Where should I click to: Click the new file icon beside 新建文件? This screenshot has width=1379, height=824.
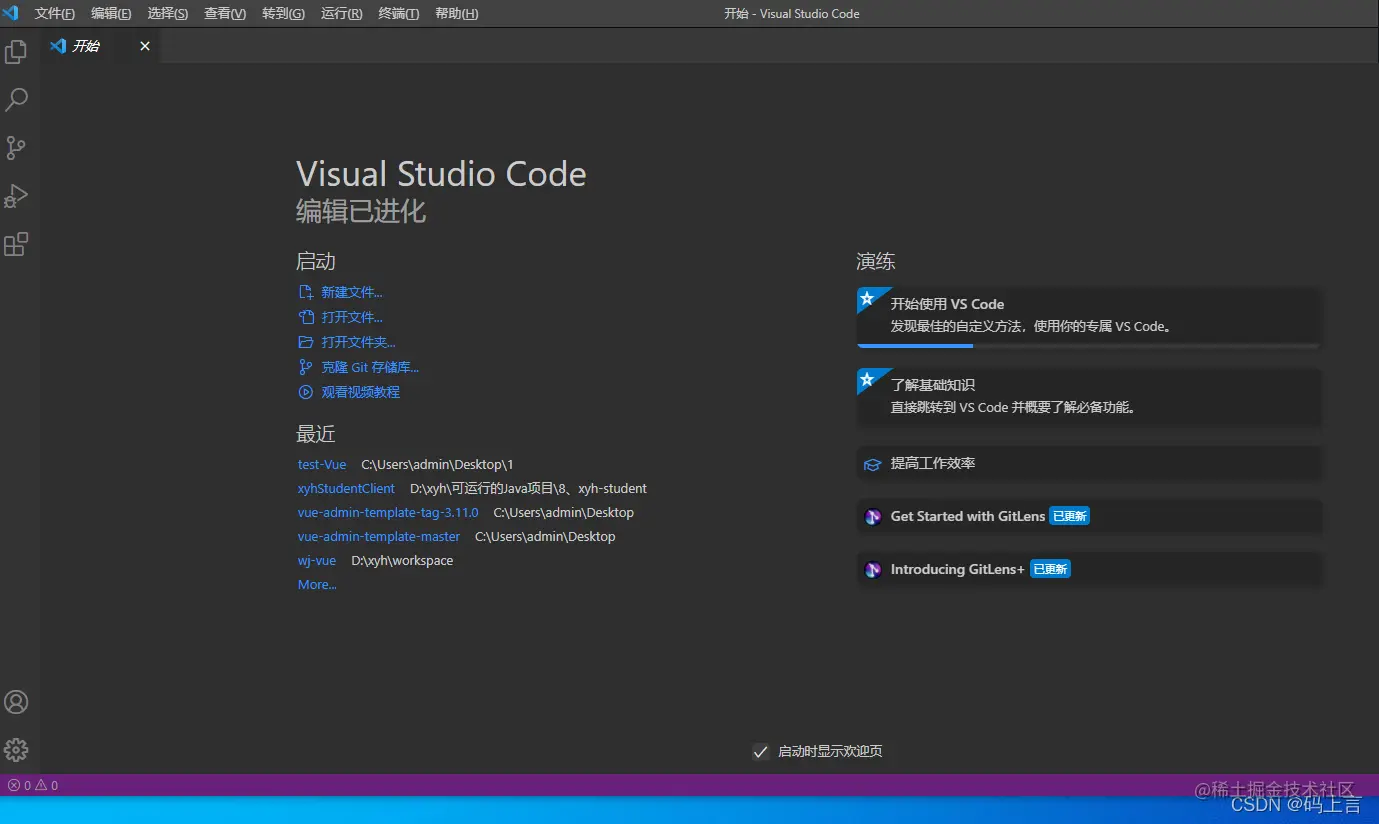click(306, 292)
